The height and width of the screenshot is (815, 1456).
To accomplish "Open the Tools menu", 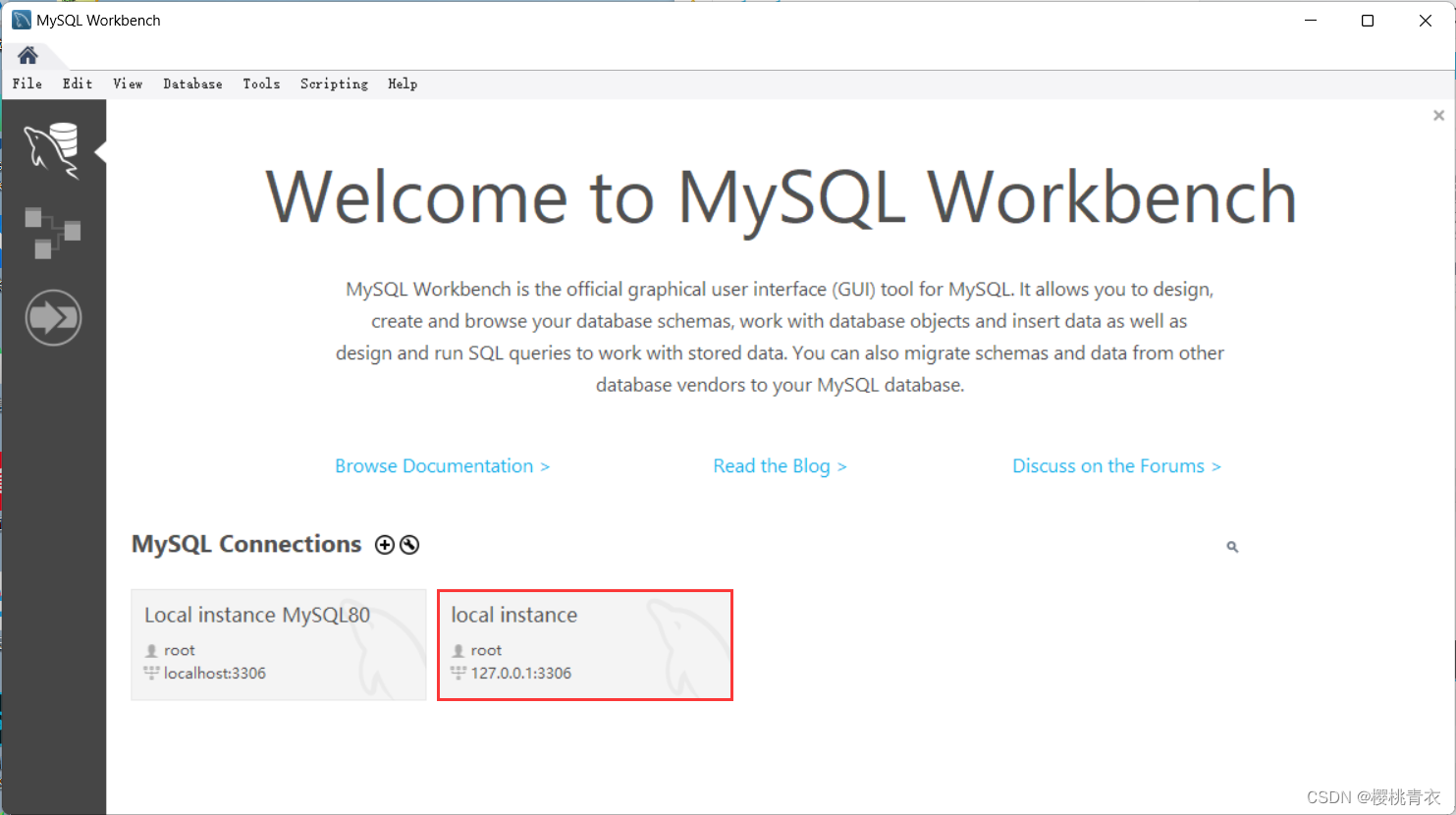I will pos(261,84).
